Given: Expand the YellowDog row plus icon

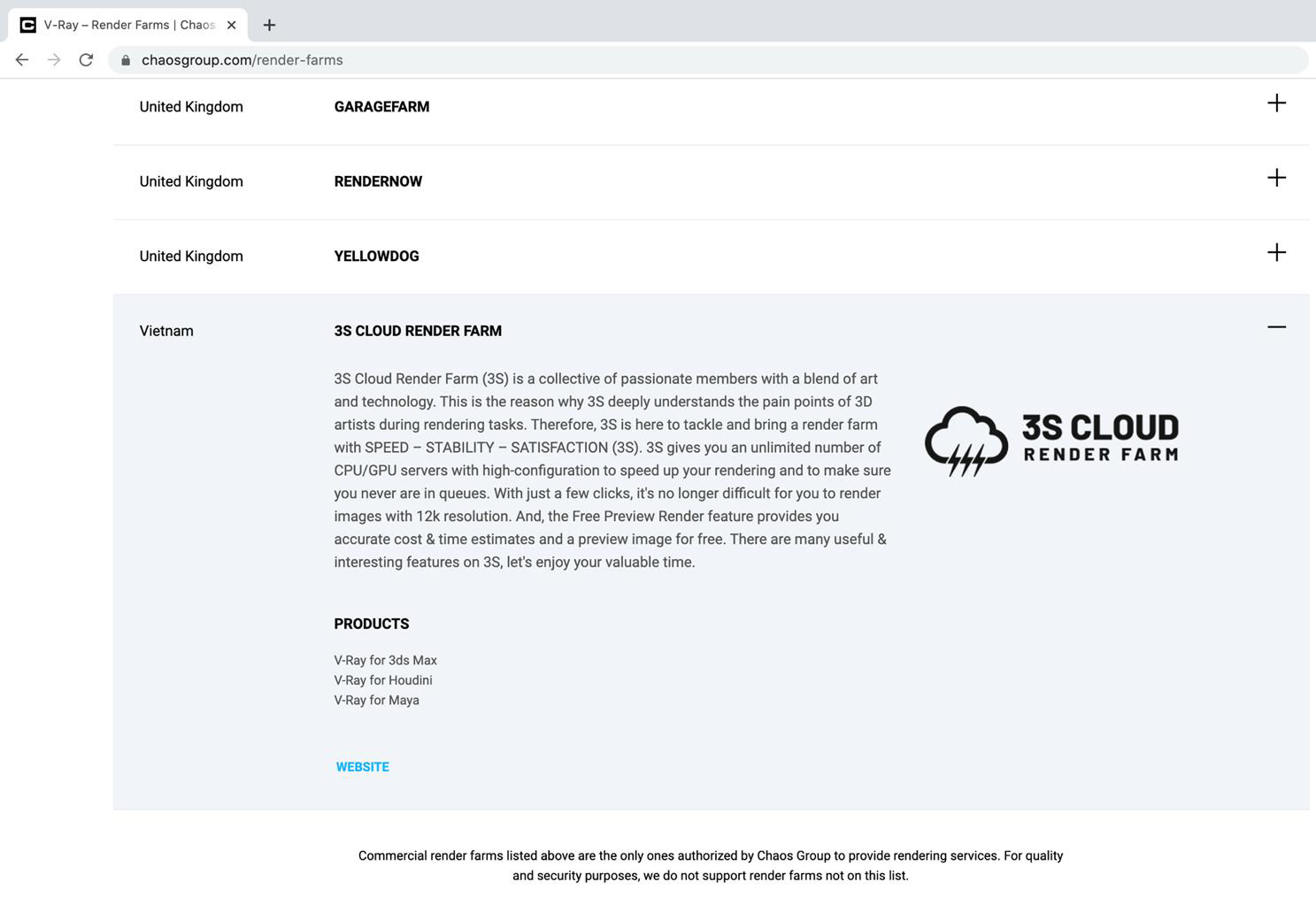Looking at the screenshot, I should point(1276,252).
